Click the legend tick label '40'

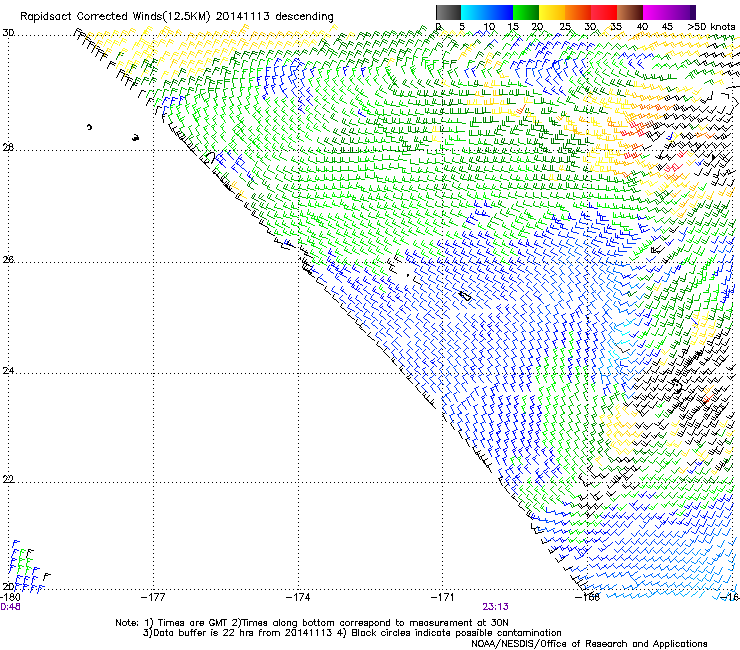[642, 27]
